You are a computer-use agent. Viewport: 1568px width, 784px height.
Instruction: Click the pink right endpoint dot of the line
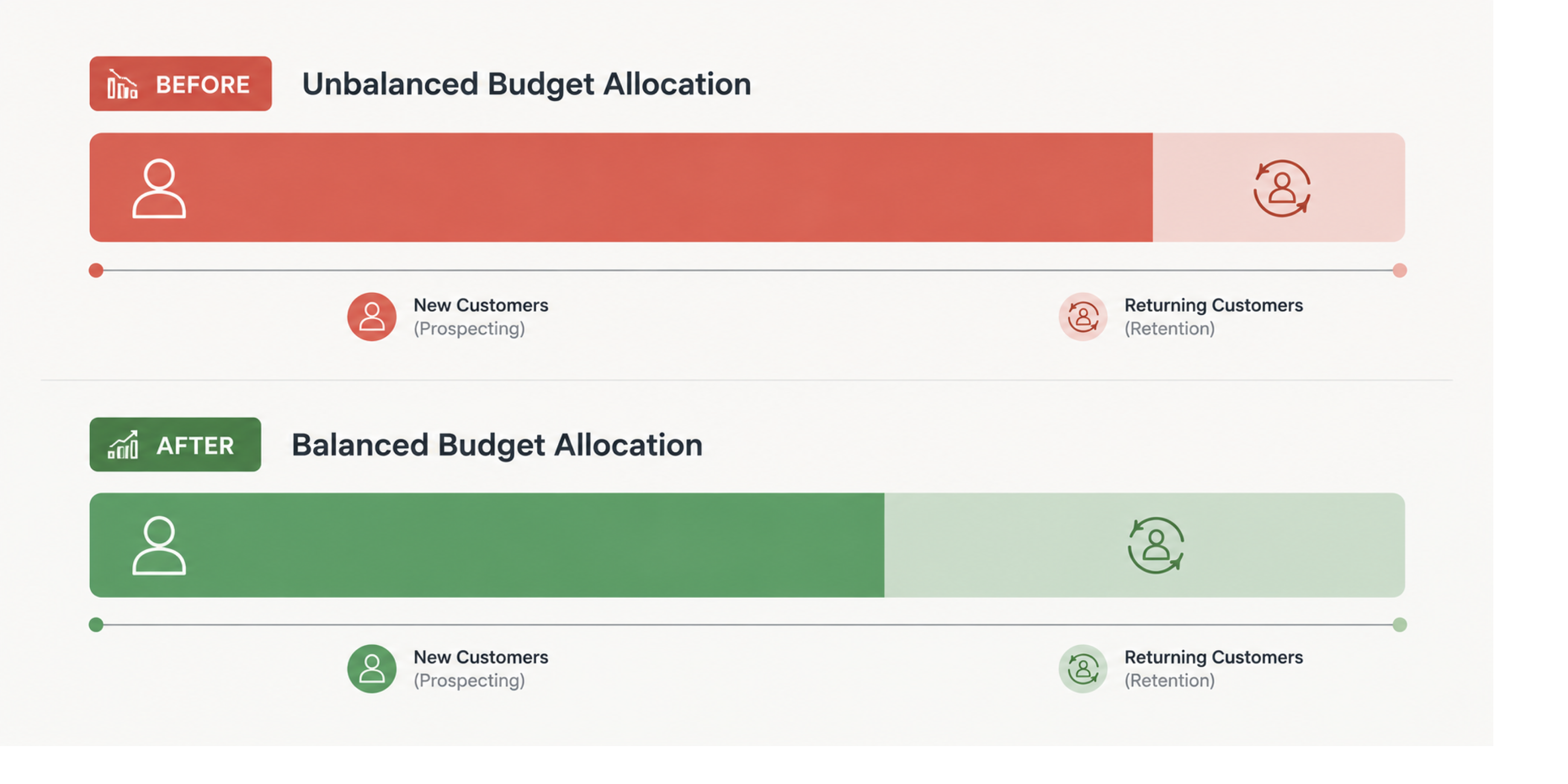[1400, 270]
